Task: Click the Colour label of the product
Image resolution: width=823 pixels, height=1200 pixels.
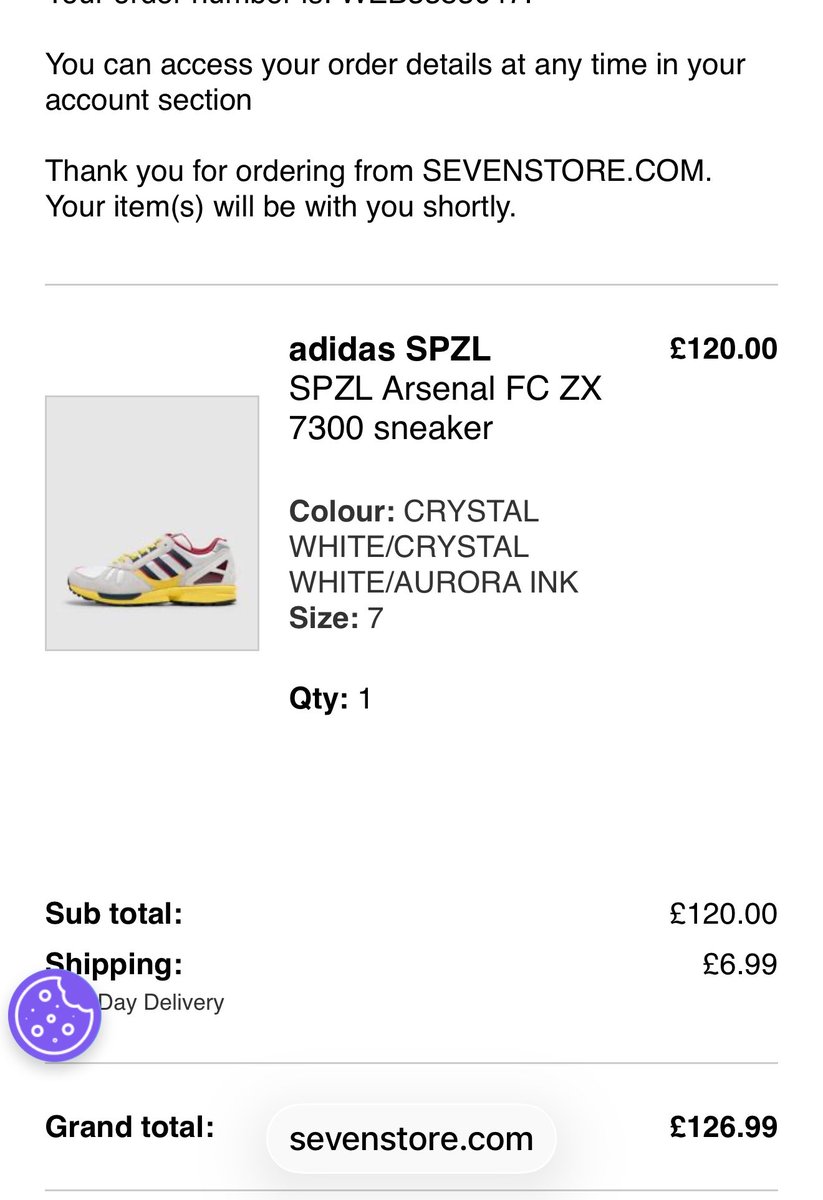Action: pos(342,511)
